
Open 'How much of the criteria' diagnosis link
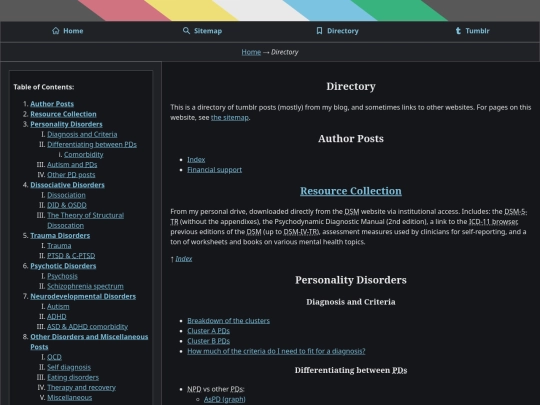[276, 351]
